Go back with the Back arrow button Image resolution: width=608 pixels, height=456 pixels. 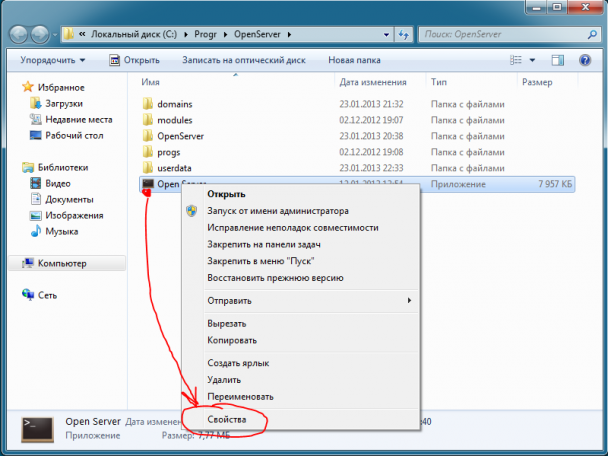[x=18, y=35]
